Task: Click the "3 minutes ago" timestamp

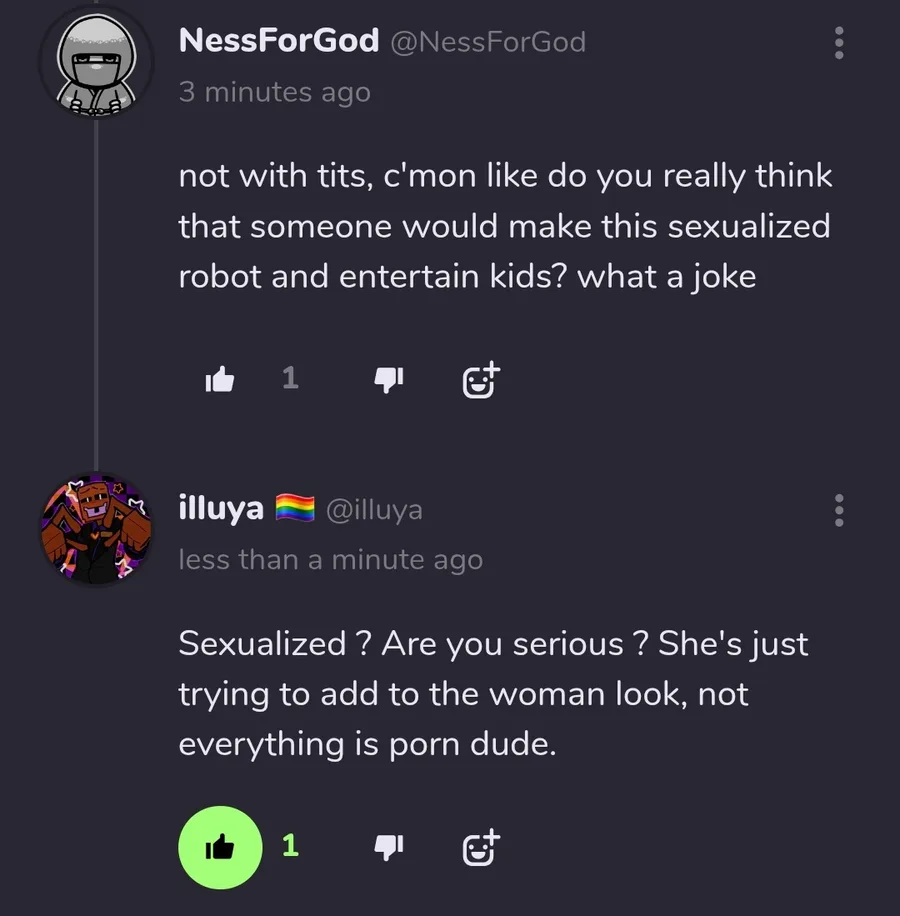Action: [274, 92]
